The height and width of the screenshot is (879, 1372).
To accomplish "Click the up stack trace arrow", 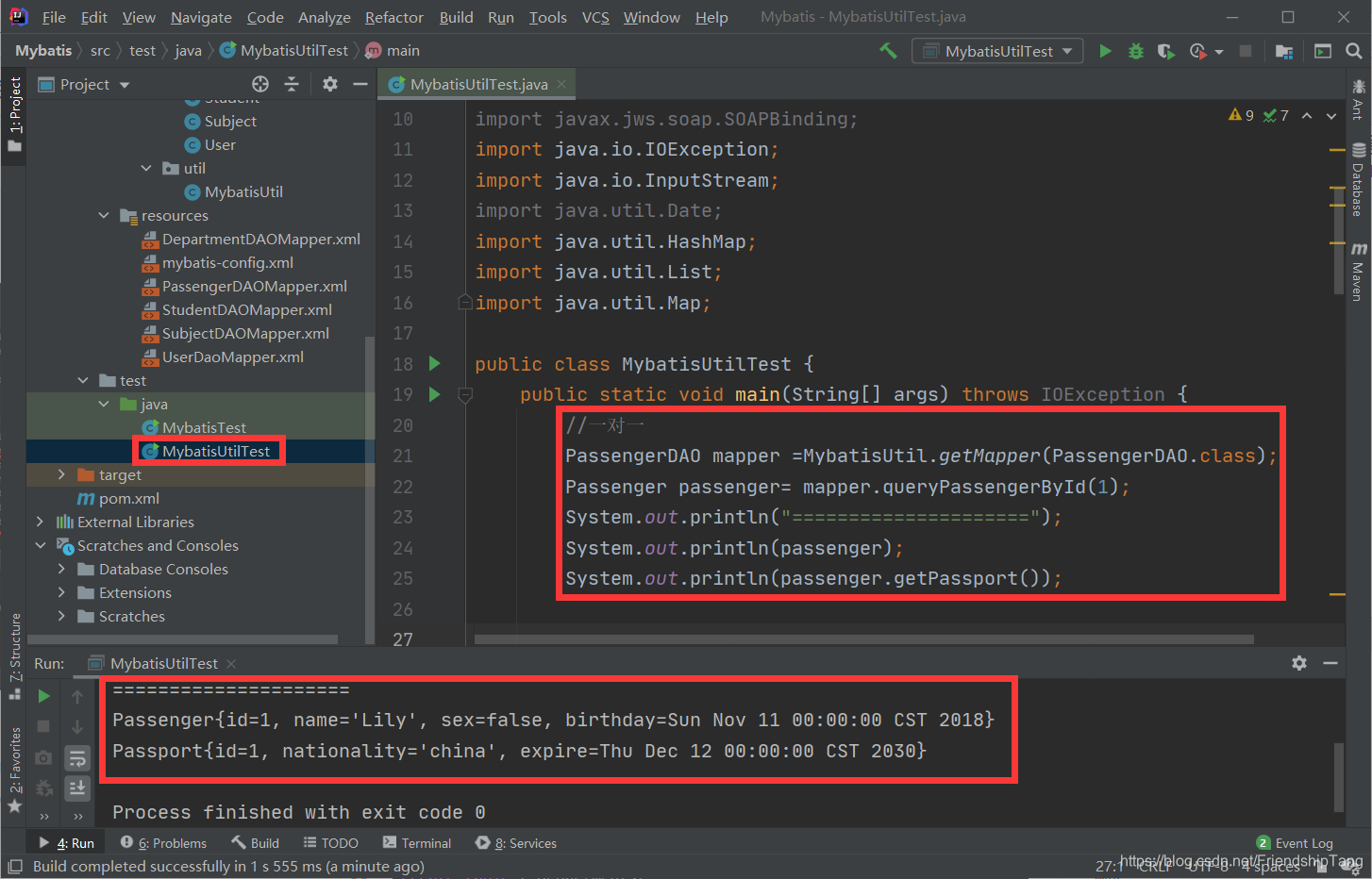I will [77, 696].
